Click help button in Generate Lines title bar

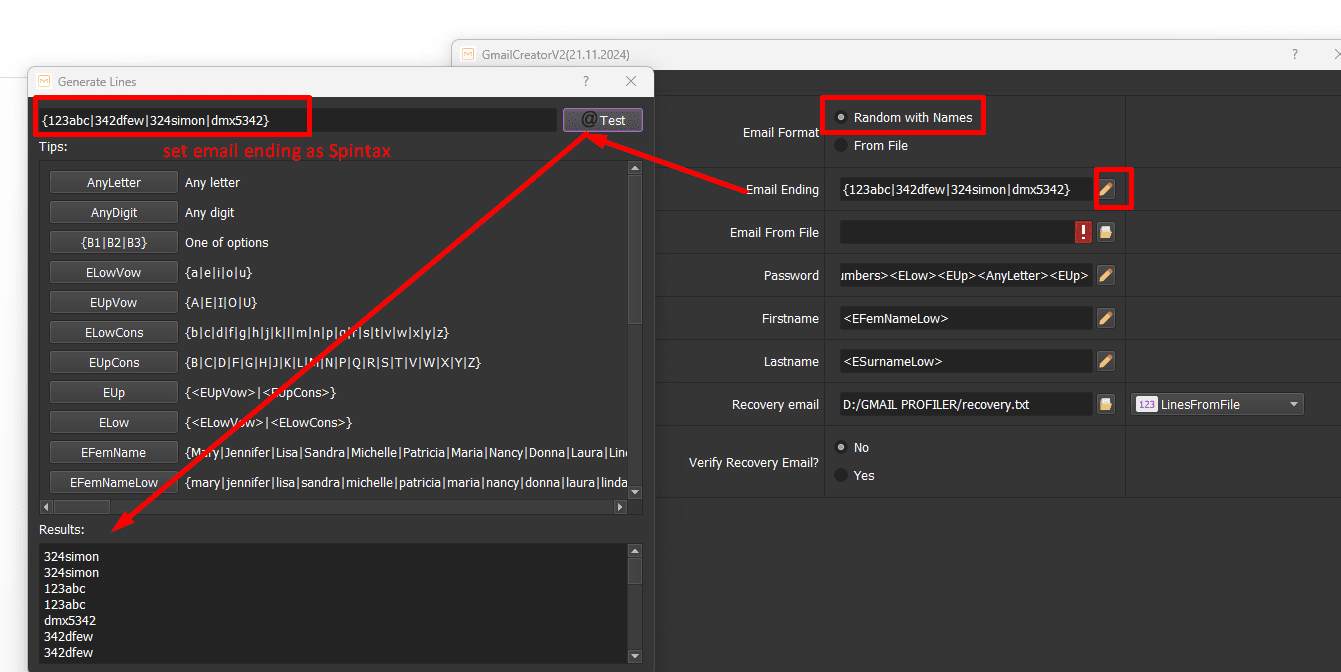click(x=586, y=81)
